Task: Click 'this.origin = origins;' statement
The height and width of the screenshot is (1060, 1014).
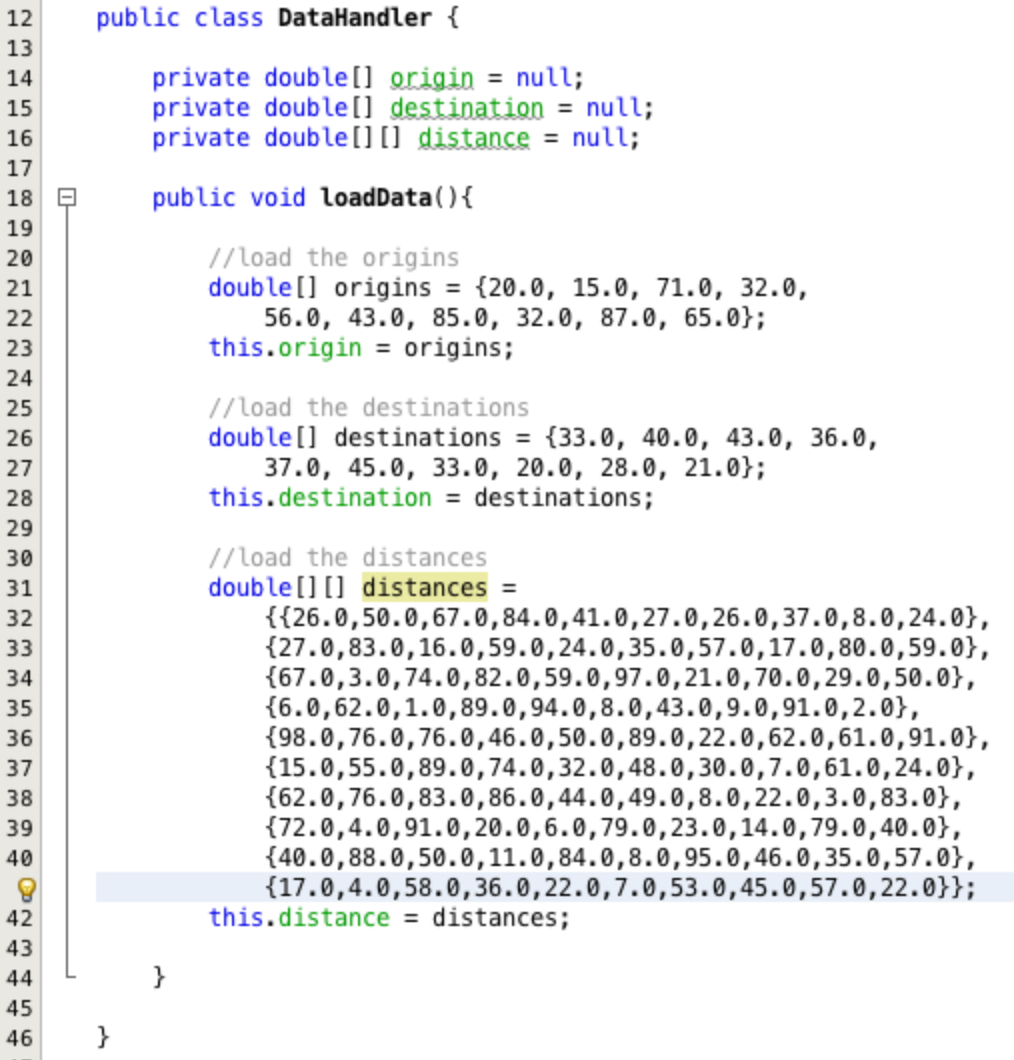Action: 361,347
